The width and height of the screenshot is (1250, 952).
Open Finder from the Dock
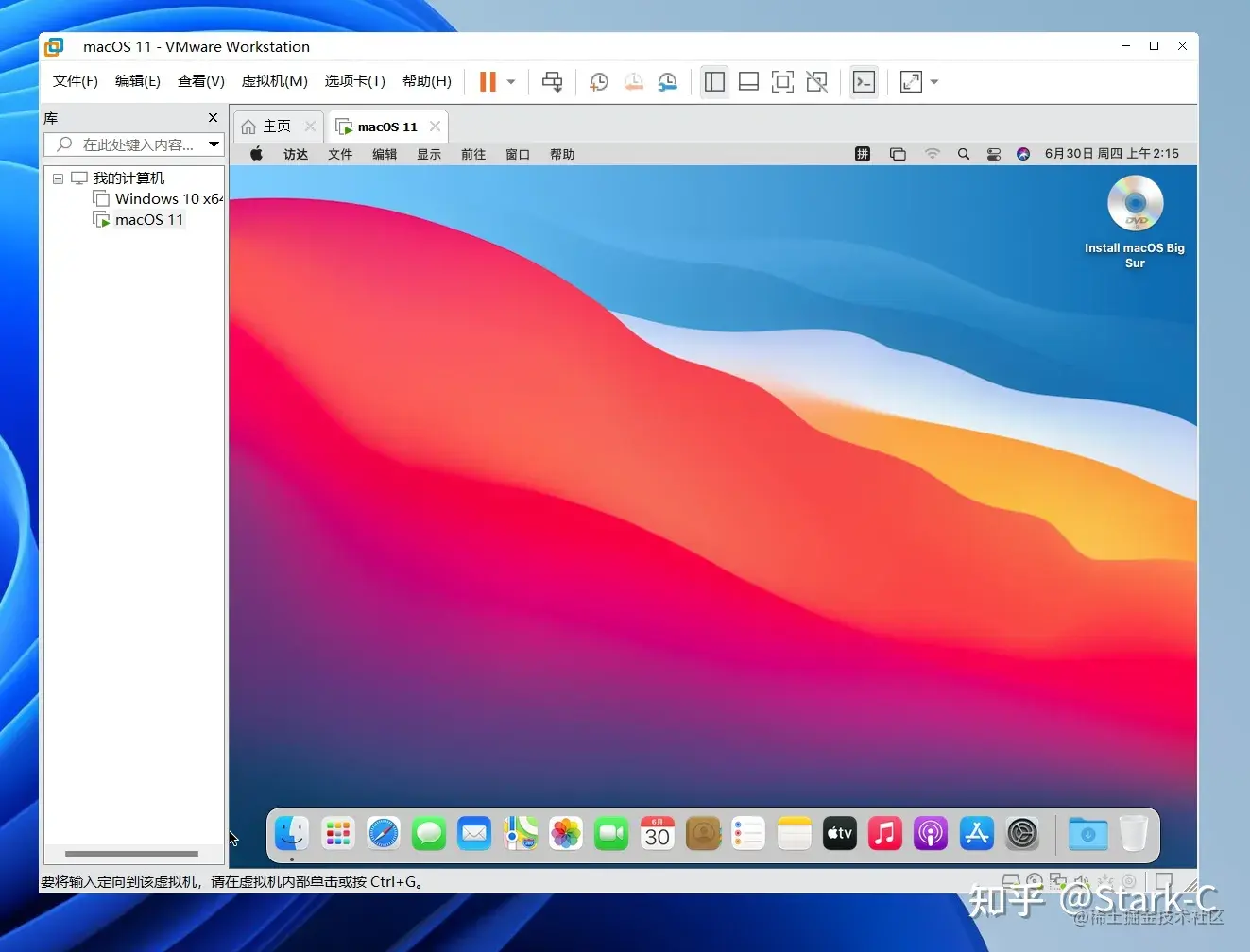pos(292,833)
